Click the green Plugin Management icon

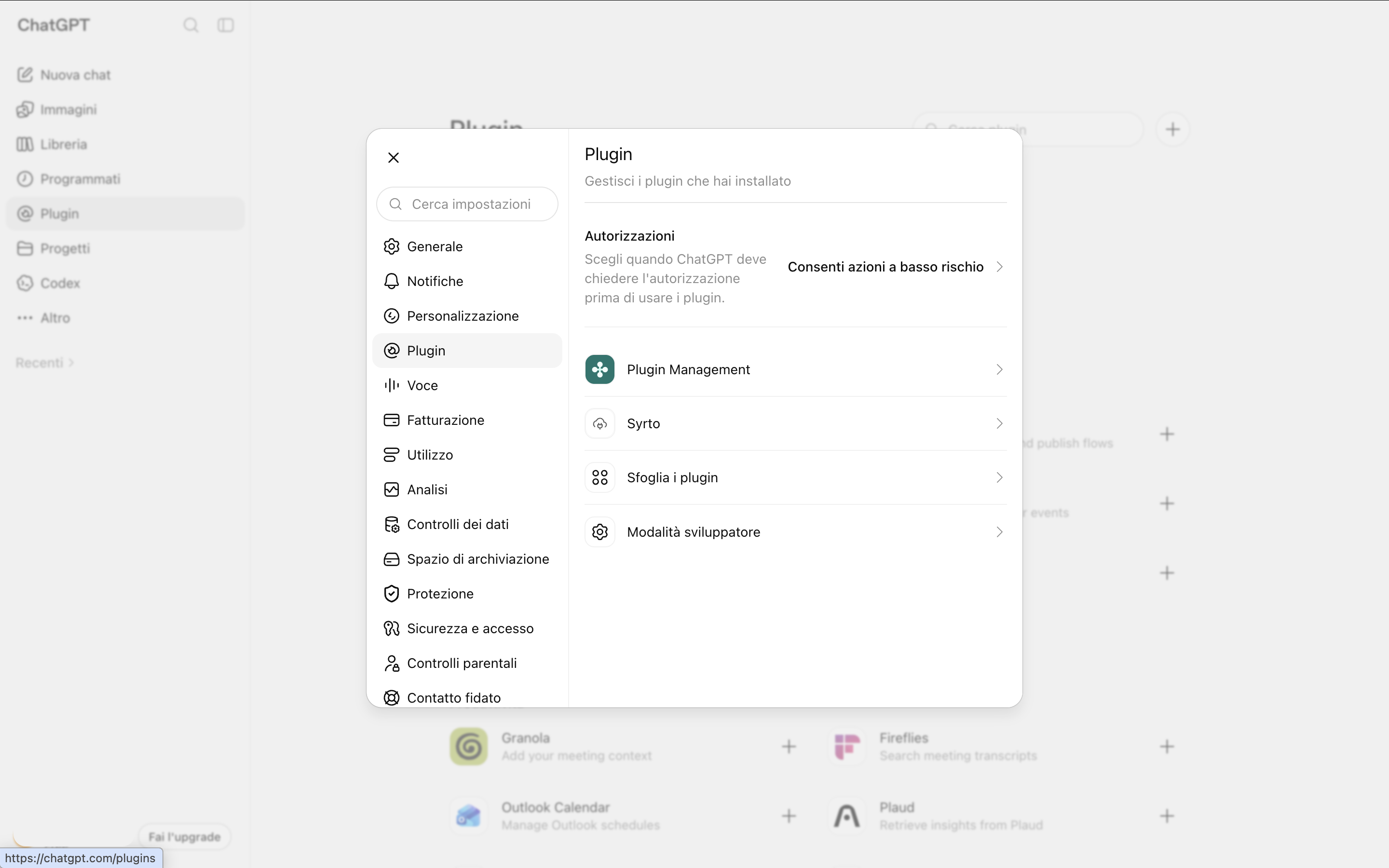click(x=600, y=369)
